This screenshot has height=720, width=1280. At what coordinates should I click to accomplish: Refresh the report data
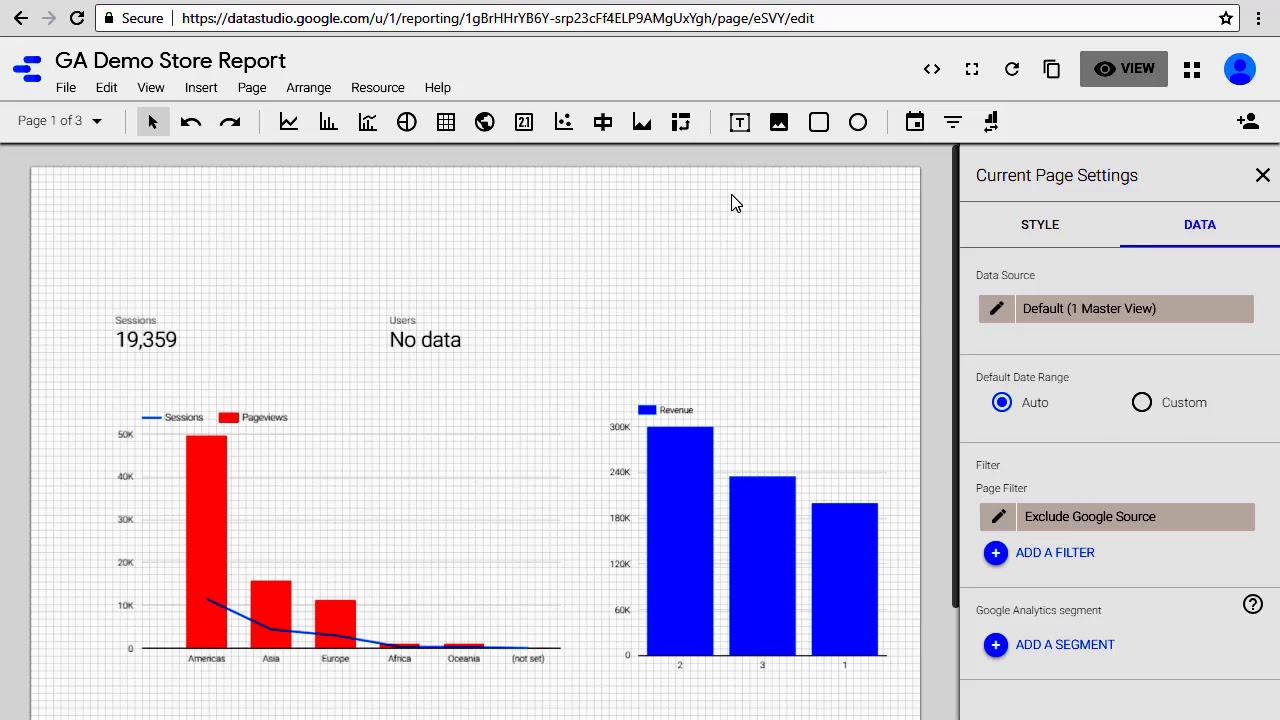[x=1012, y=69]
